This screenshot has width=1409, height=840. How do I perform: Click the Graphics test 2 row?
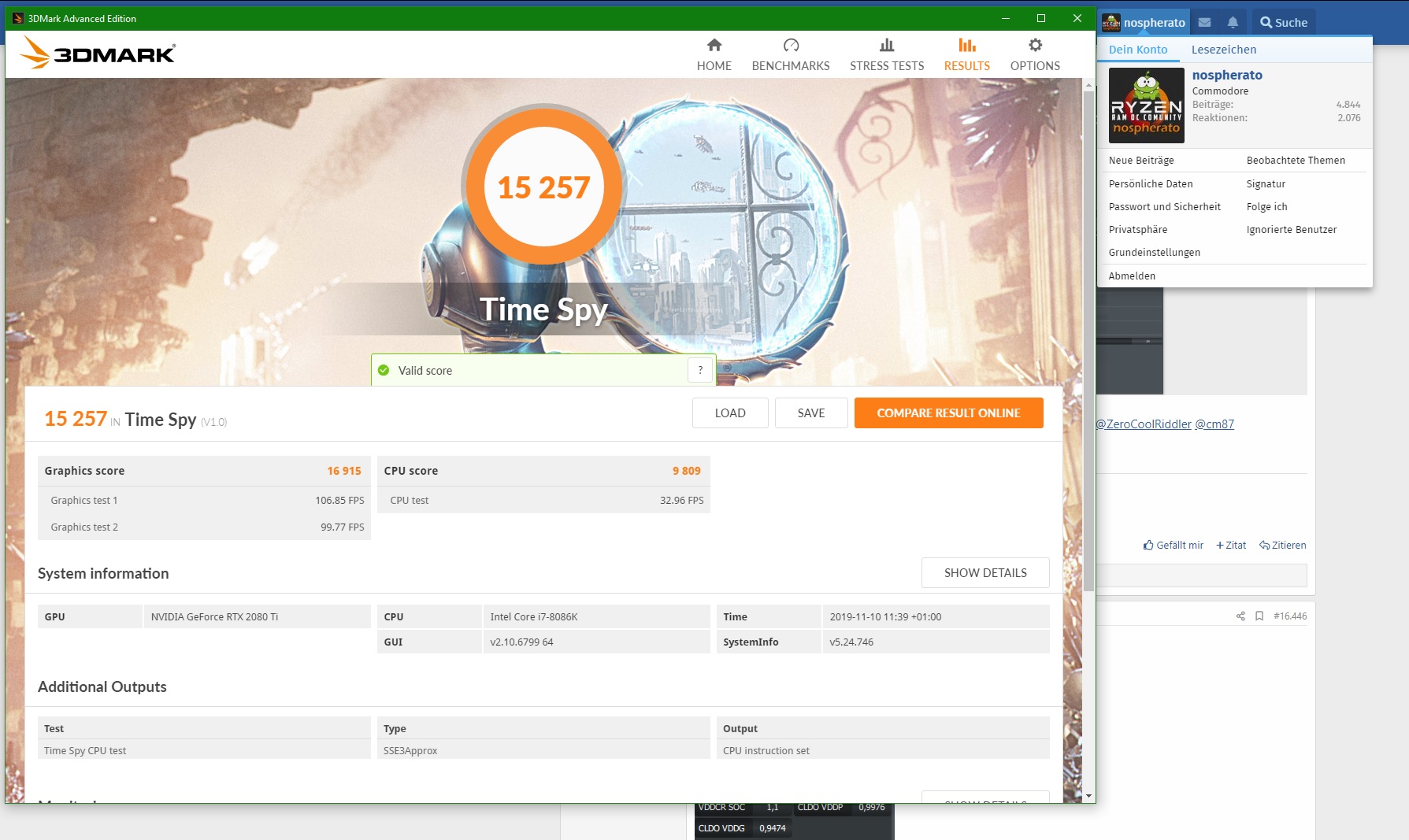pos(204,527)
